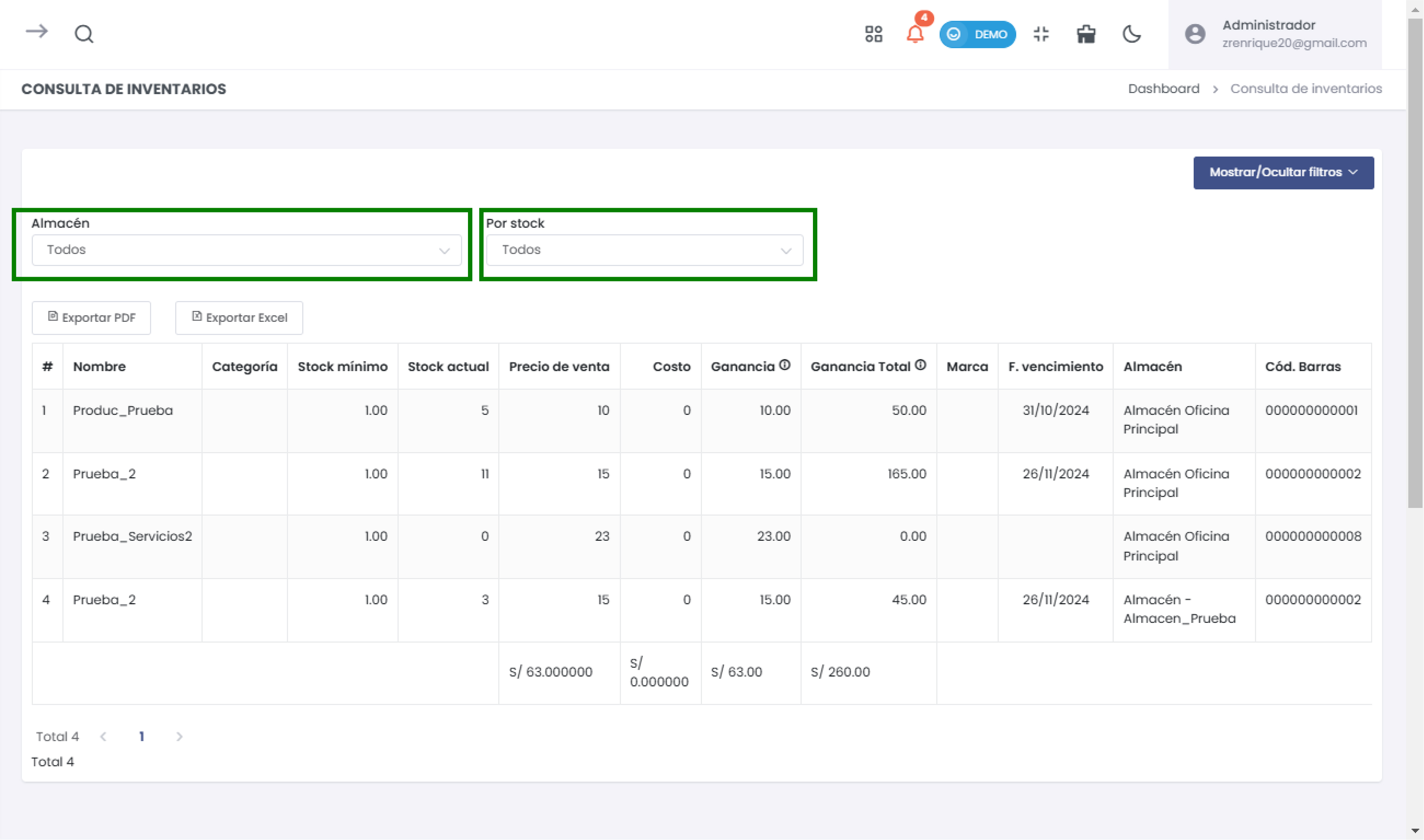Open the search magnifier icon
The image size is (1424, 840).
84,34
